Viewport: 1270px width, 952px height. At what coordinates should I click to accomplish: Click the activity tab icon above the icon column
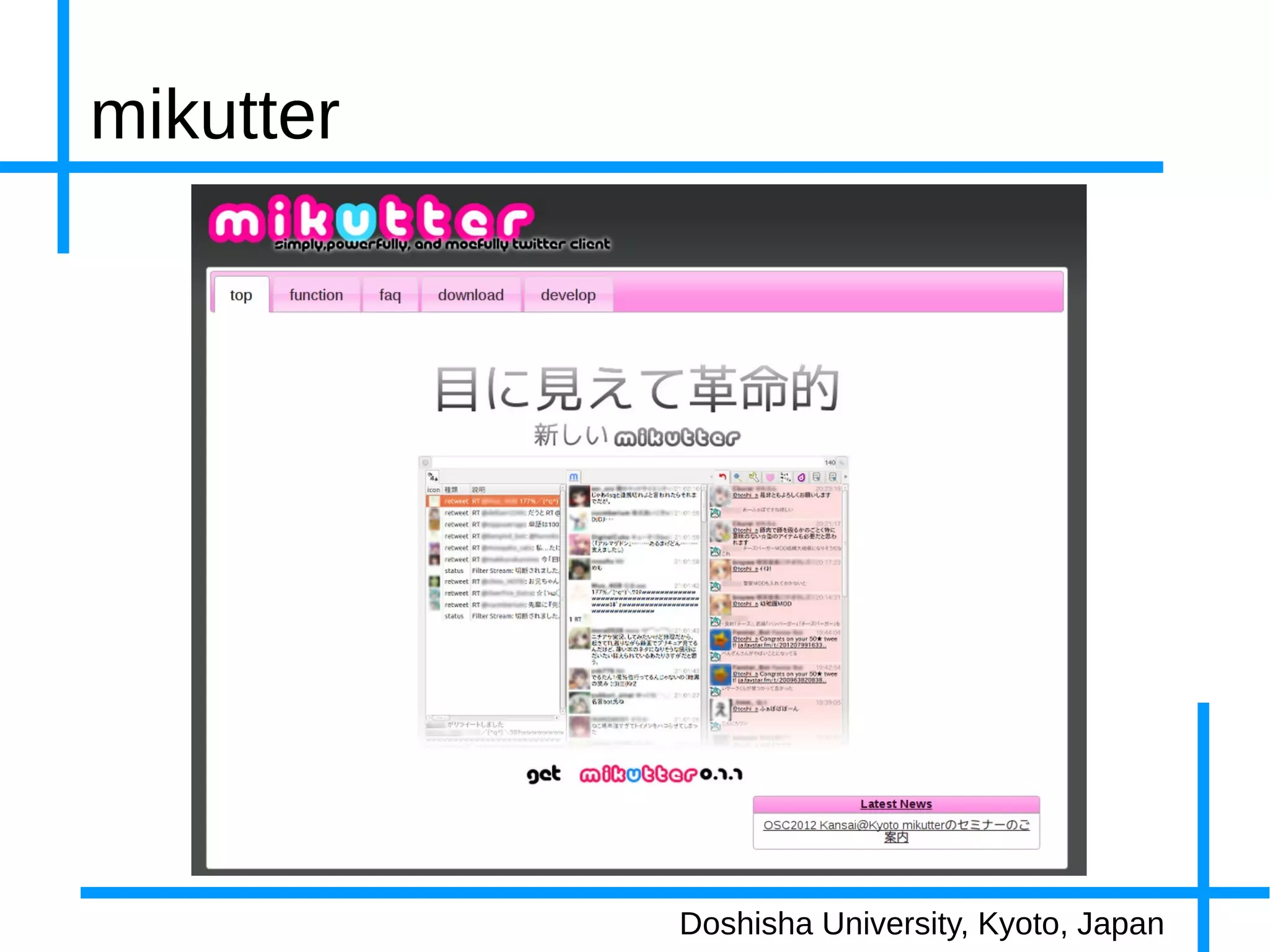click(433, 477)
